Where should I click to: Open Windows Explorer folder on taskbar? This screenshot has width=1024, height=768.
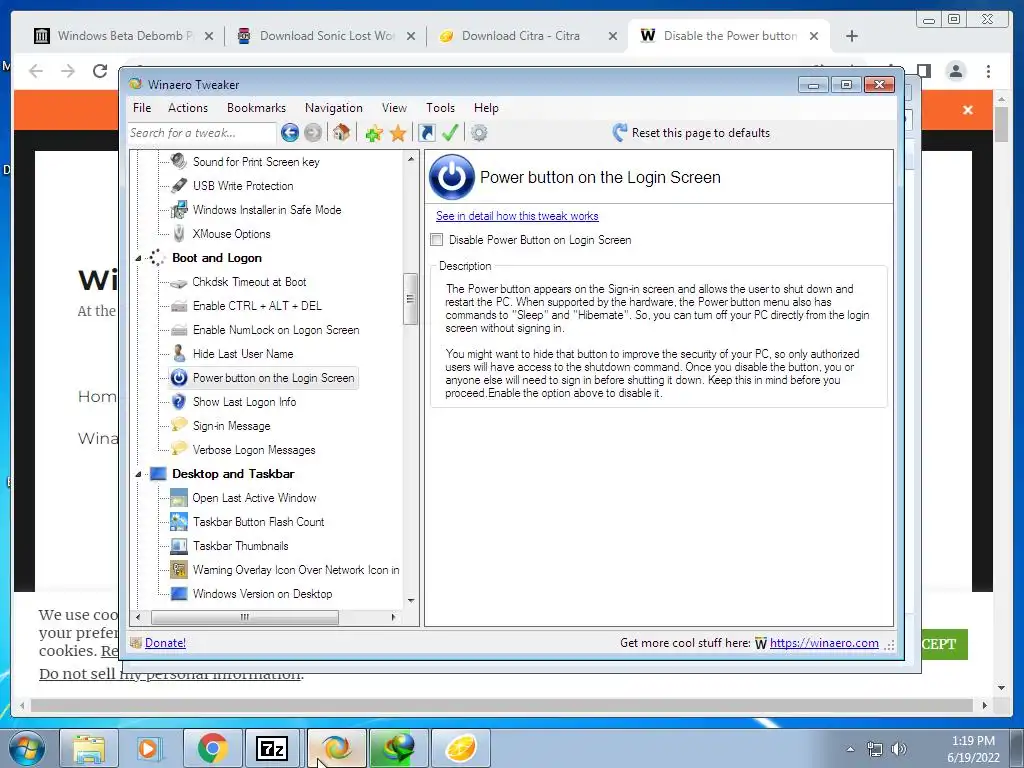89,748
